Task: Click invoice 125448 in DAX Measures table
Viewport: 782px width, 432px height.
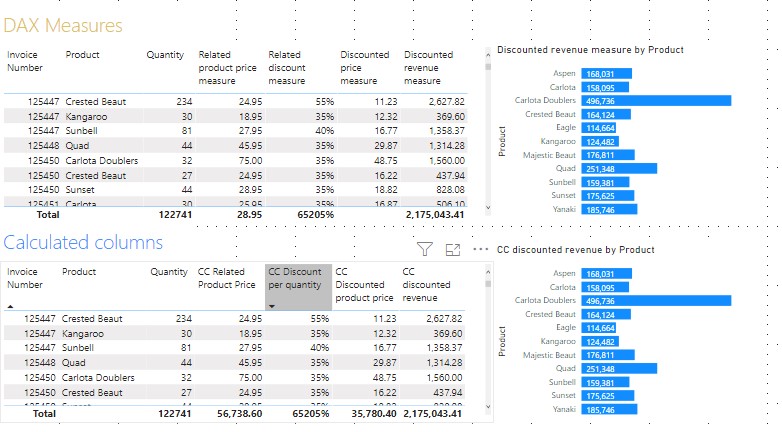Action: 43,146
